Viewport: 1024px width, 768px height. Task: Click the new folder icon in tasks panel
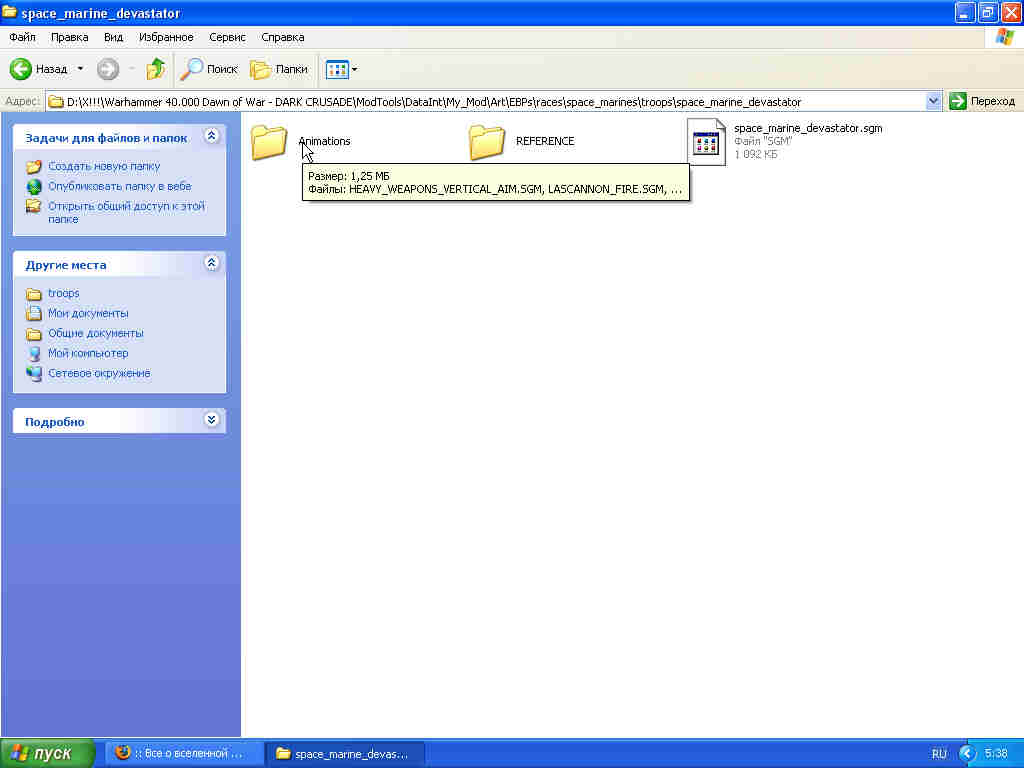coord(34,167)
